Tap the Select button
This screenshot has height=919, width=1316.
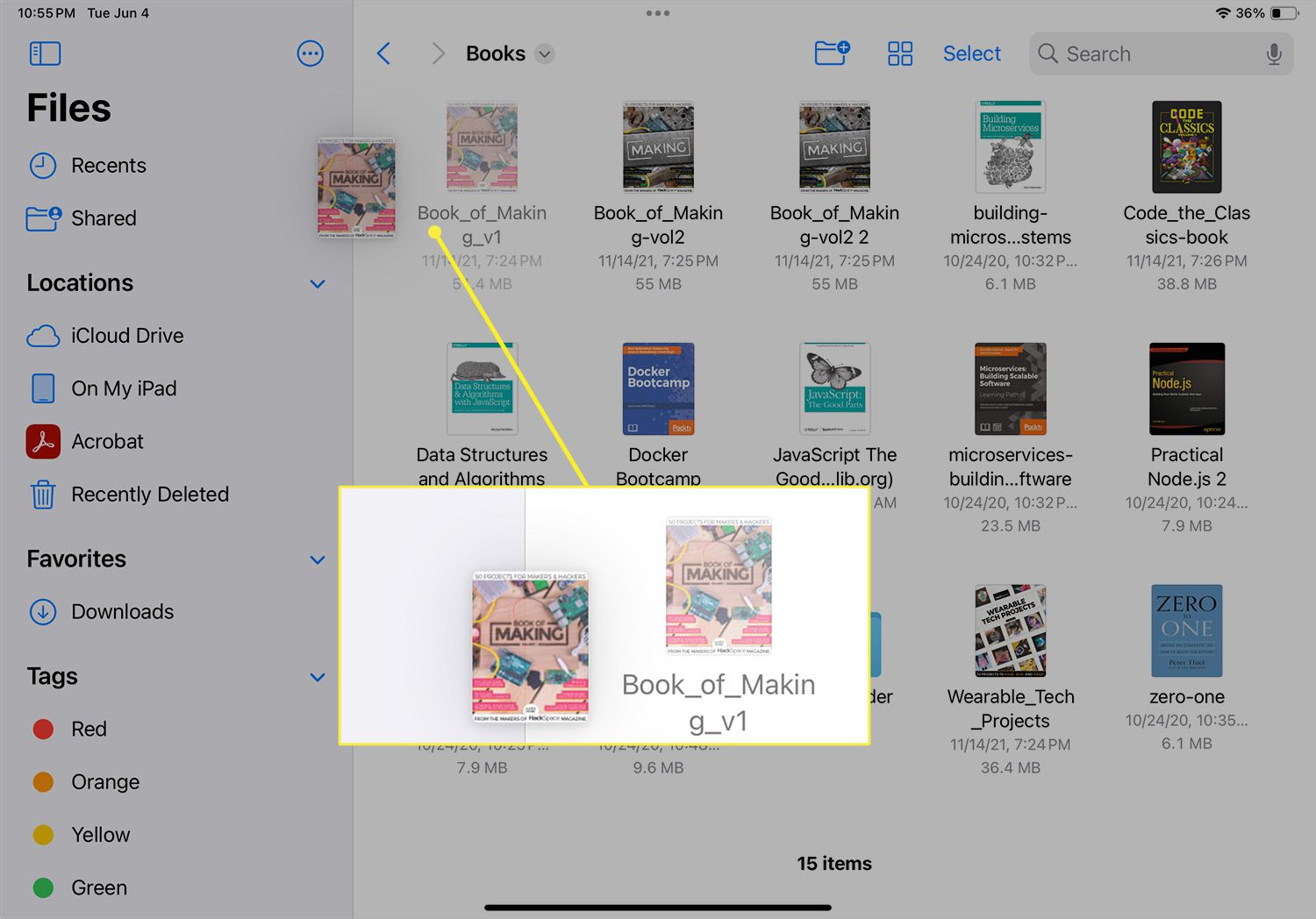tap(971, 53)
